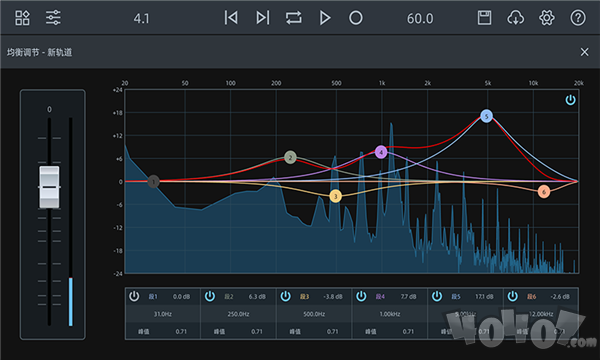The height and width of the screenshot is (360, 600).
Task: Enable band 1 power toggle
Action: click(x=134, y=296)
